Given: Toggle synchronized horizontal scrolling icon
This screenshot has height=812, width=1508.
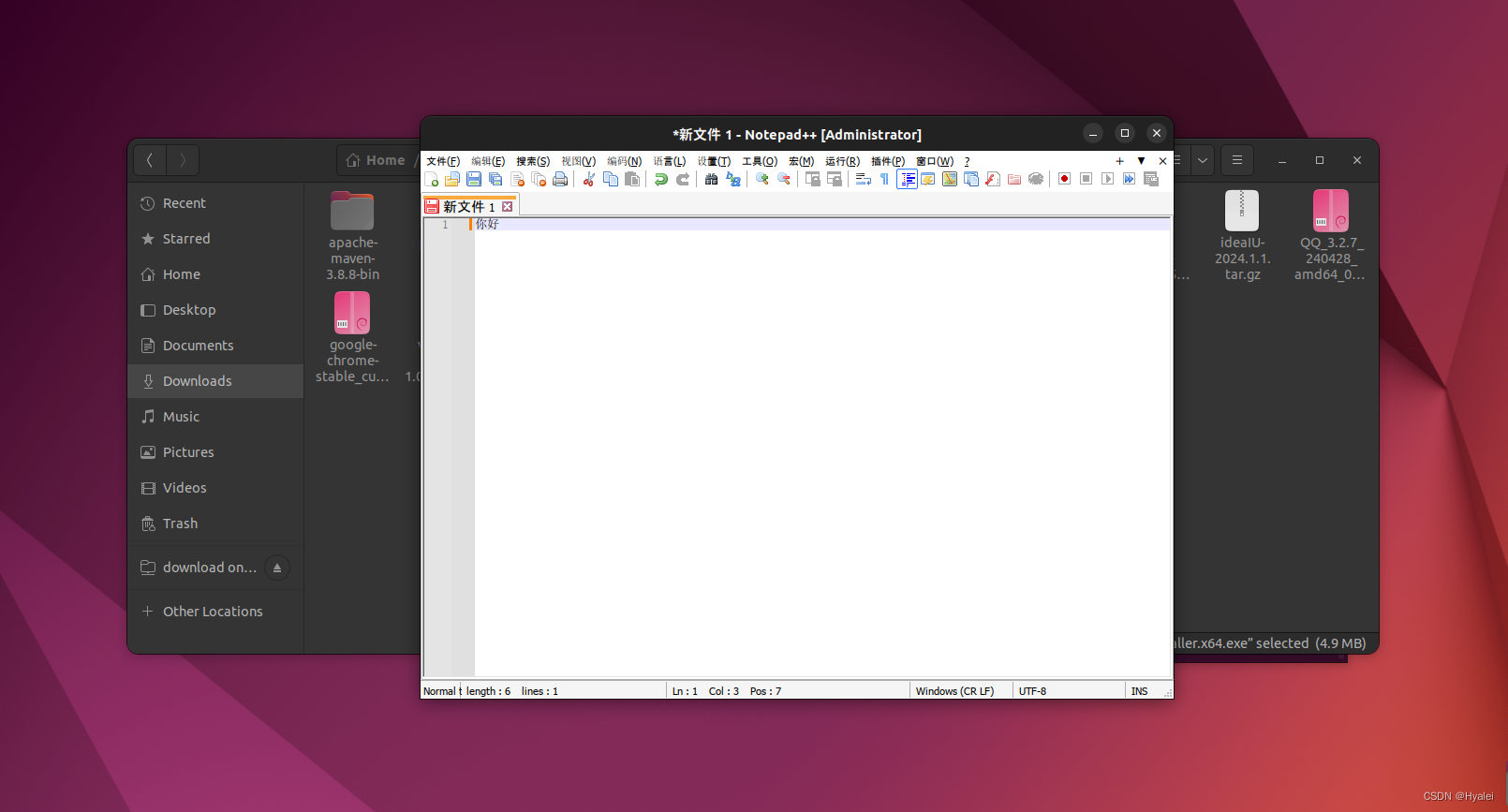Looking at the screenshot, I should coord(835,179).
